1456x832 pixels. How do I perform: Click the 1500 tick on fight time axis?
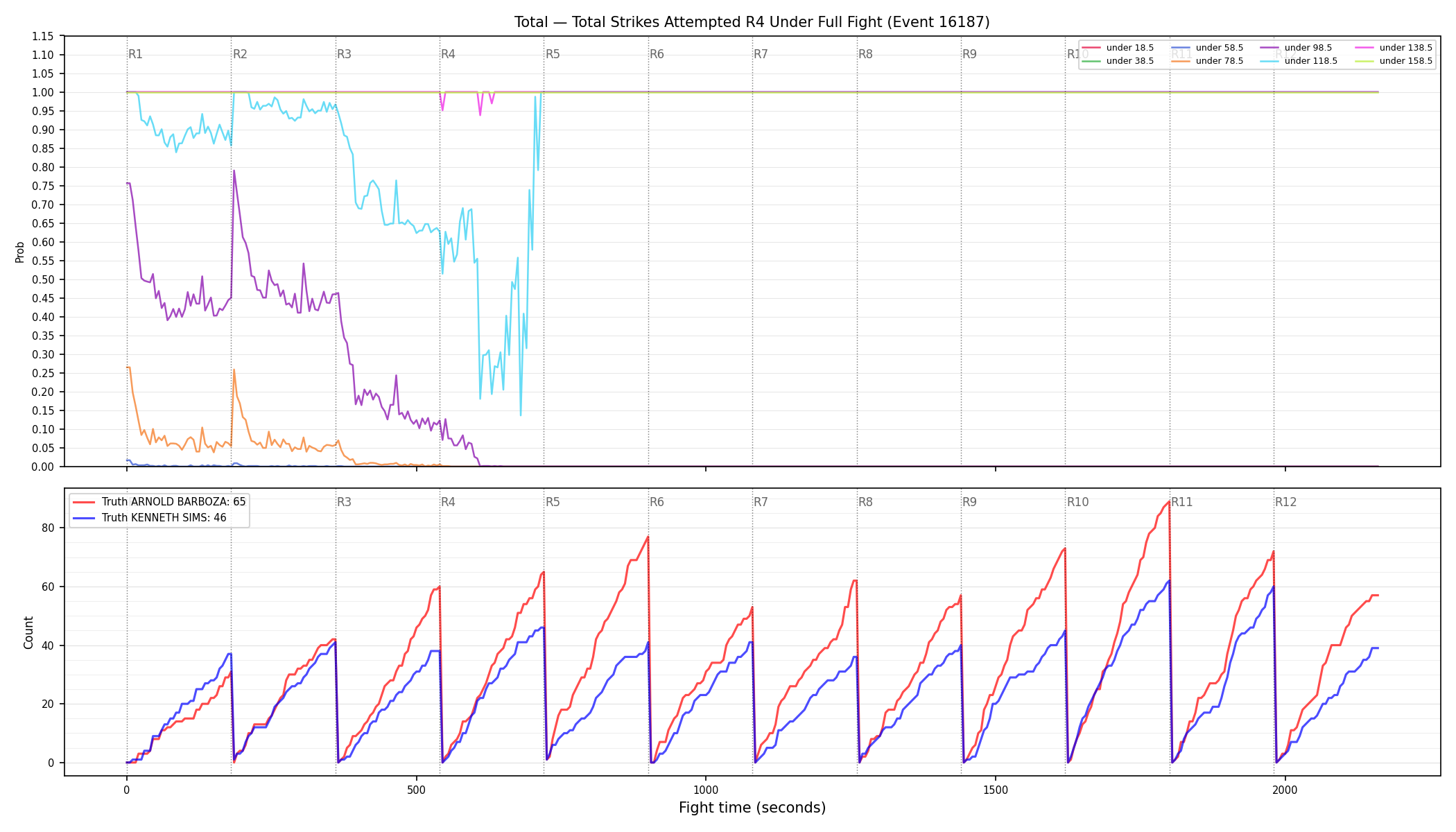tap(996, 790)
